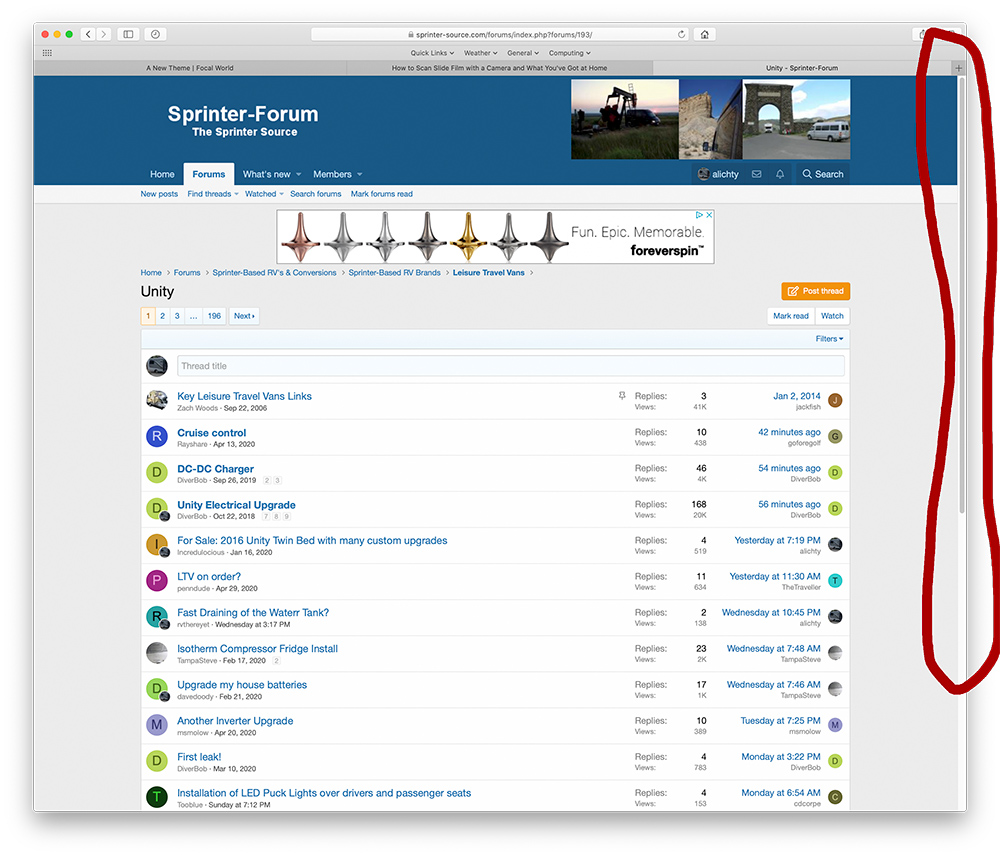This screenshot has width=1000, height=856.
Task: Open New posts link
Action: (x=159, y=194)
